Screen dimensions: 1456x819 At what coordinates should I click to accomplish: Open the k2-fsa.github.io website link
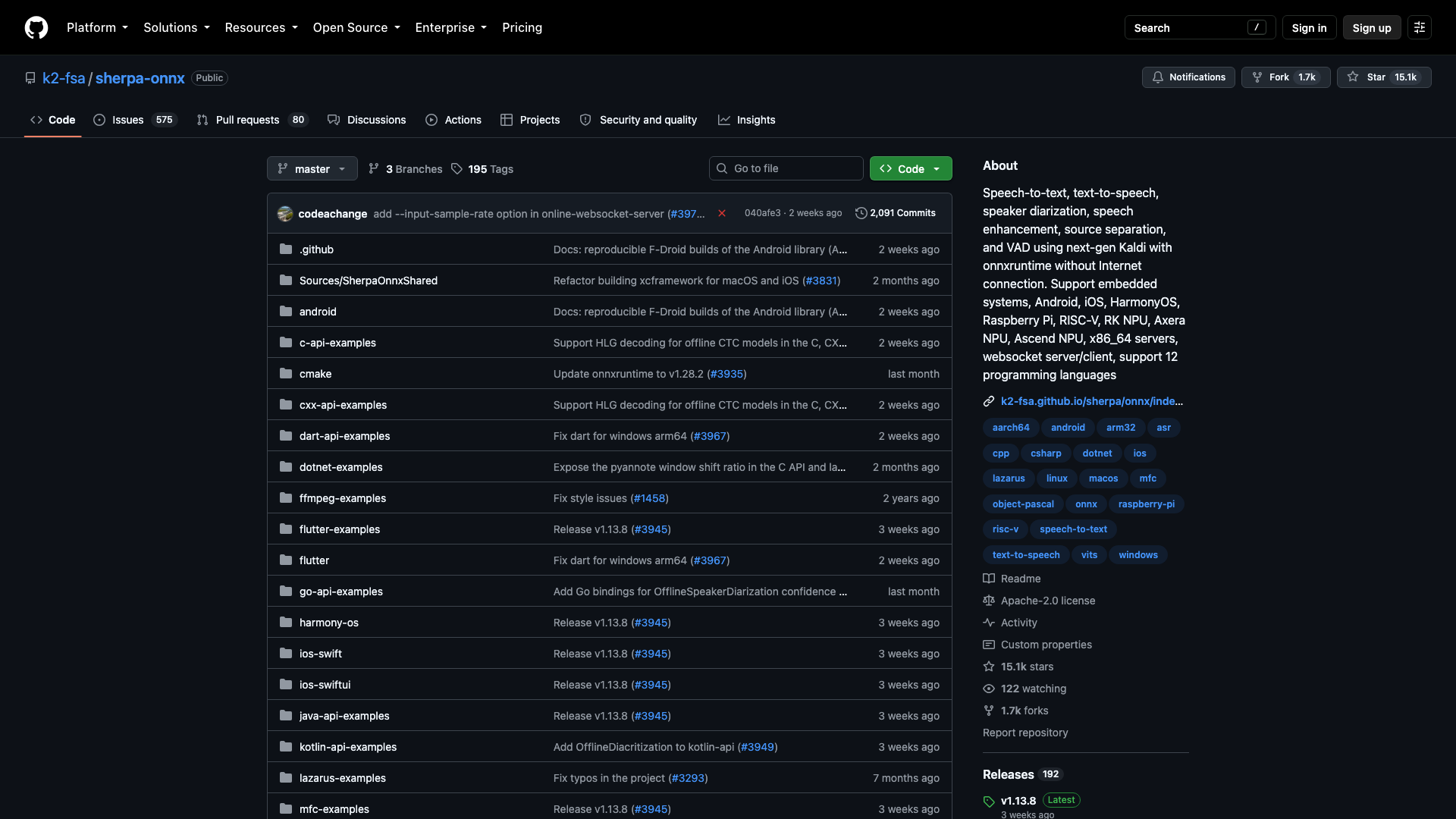tap(1091, 401)
